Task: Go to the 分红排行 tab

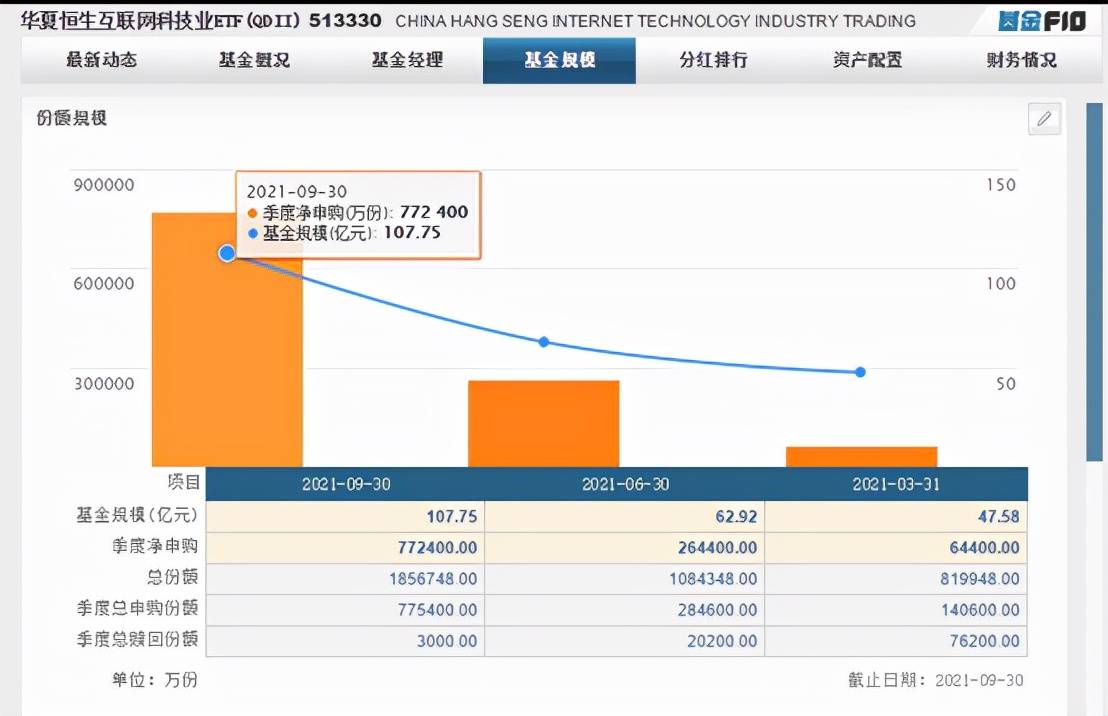Action: [713, 60]
